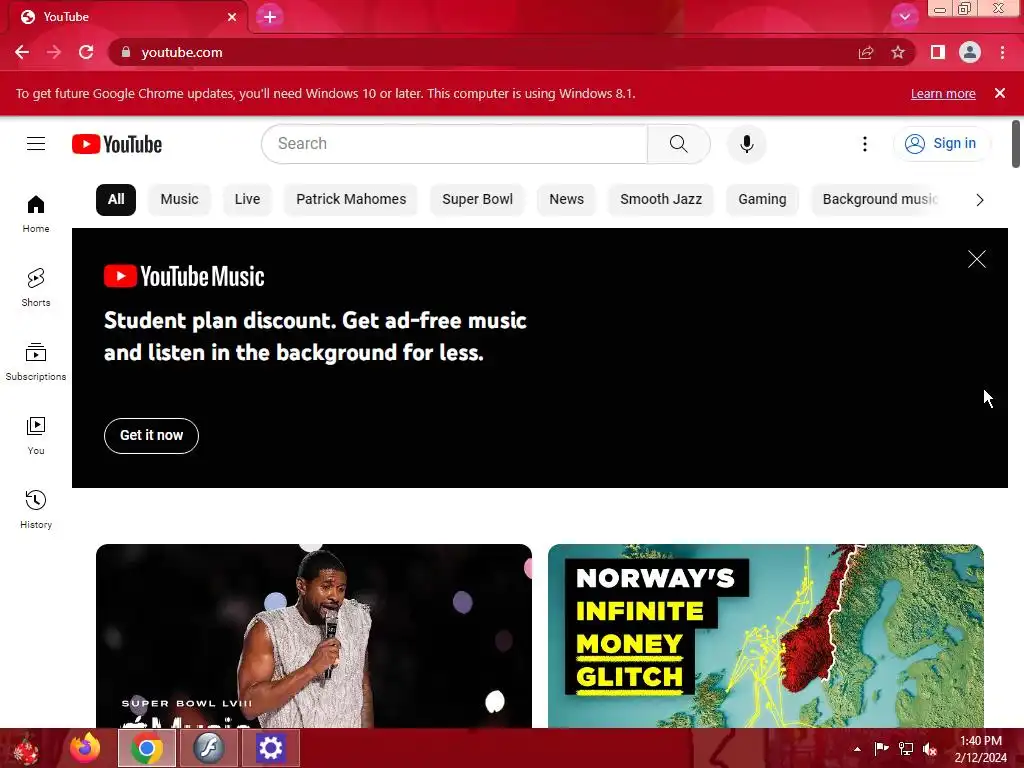Click the browser back arrow
The height and width of the screenshot is (768, 1024).
(x=22, y=52)
